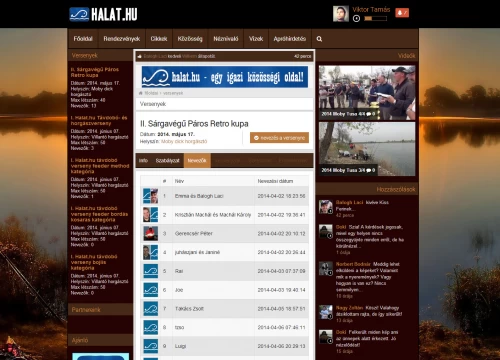
Task: Click the avatar of entrant Gerencsér Péter
Action: pyautogui.click(x=151, y=233)
